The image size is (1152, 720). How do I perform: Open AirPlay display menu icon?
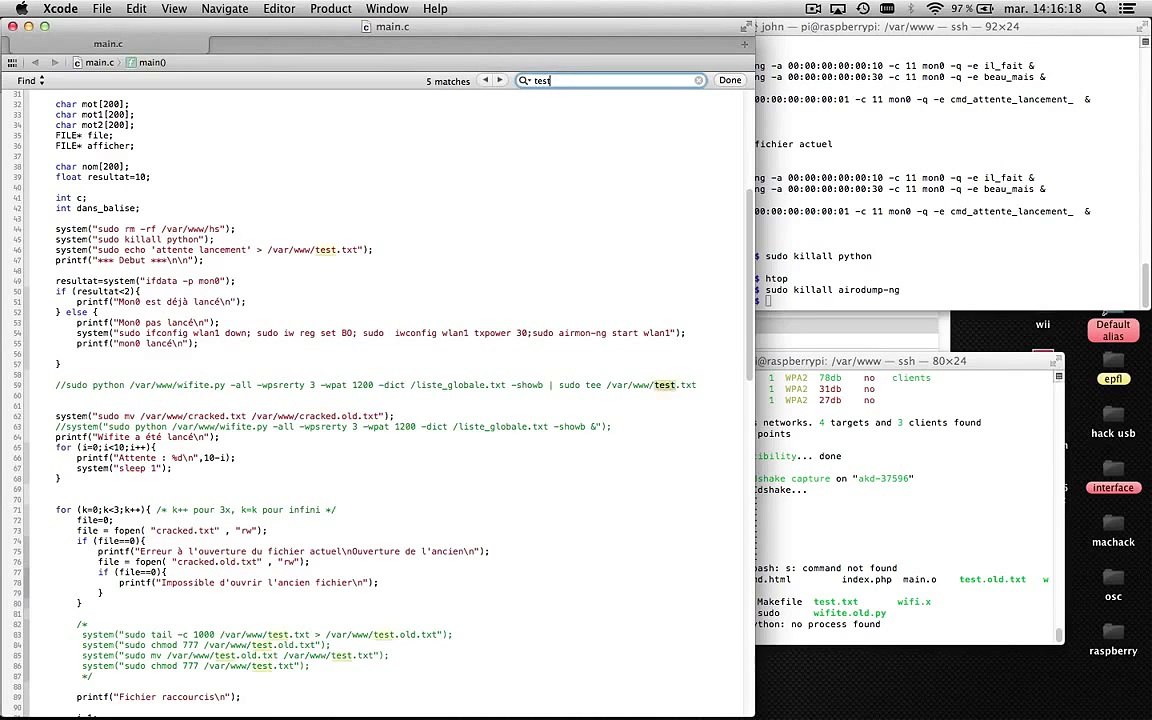tap(838, 9)
